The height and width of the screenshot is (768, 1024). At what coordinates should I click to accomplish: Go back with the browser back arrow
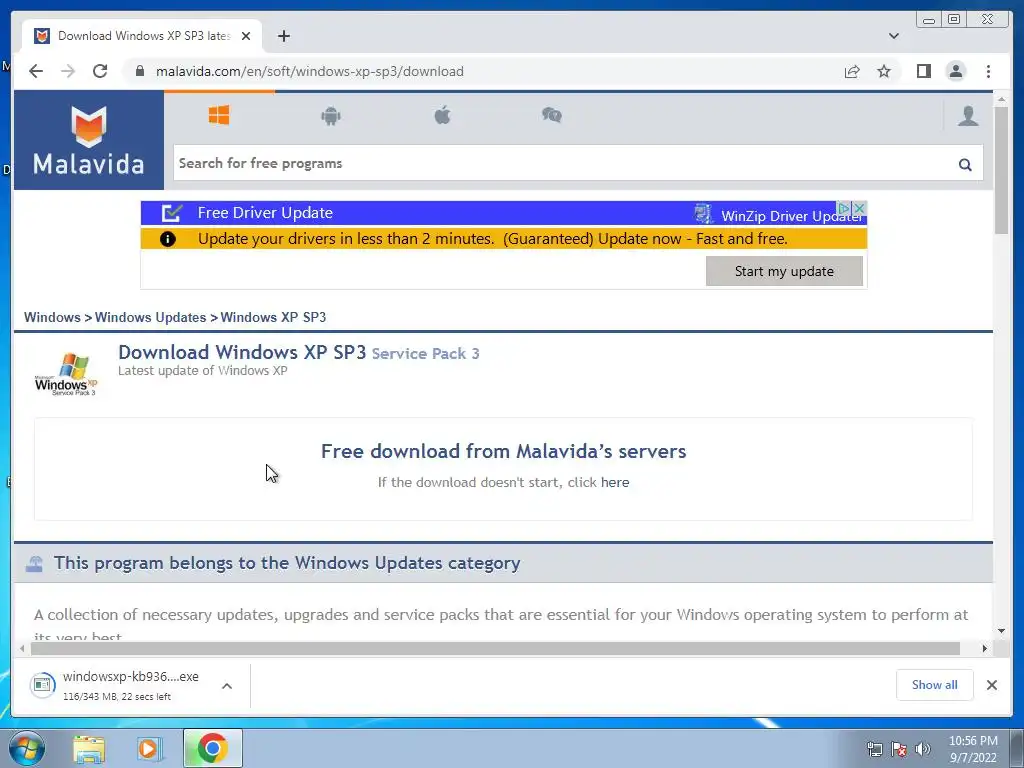[x=36, y=71]
